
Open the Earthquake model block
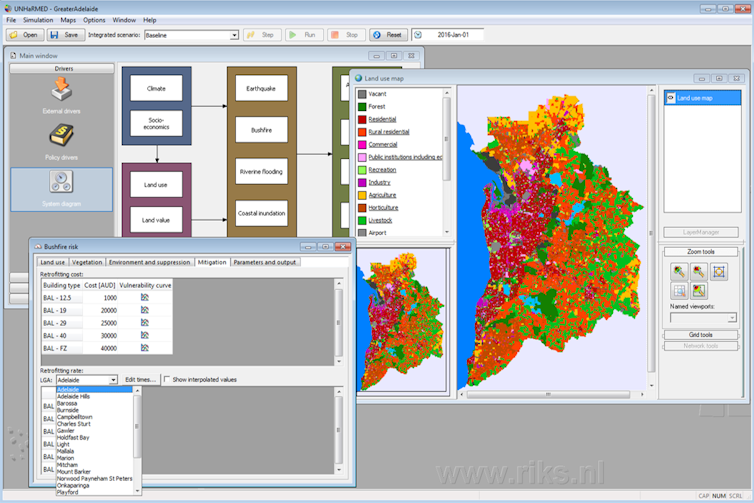[x=261, y=88]
